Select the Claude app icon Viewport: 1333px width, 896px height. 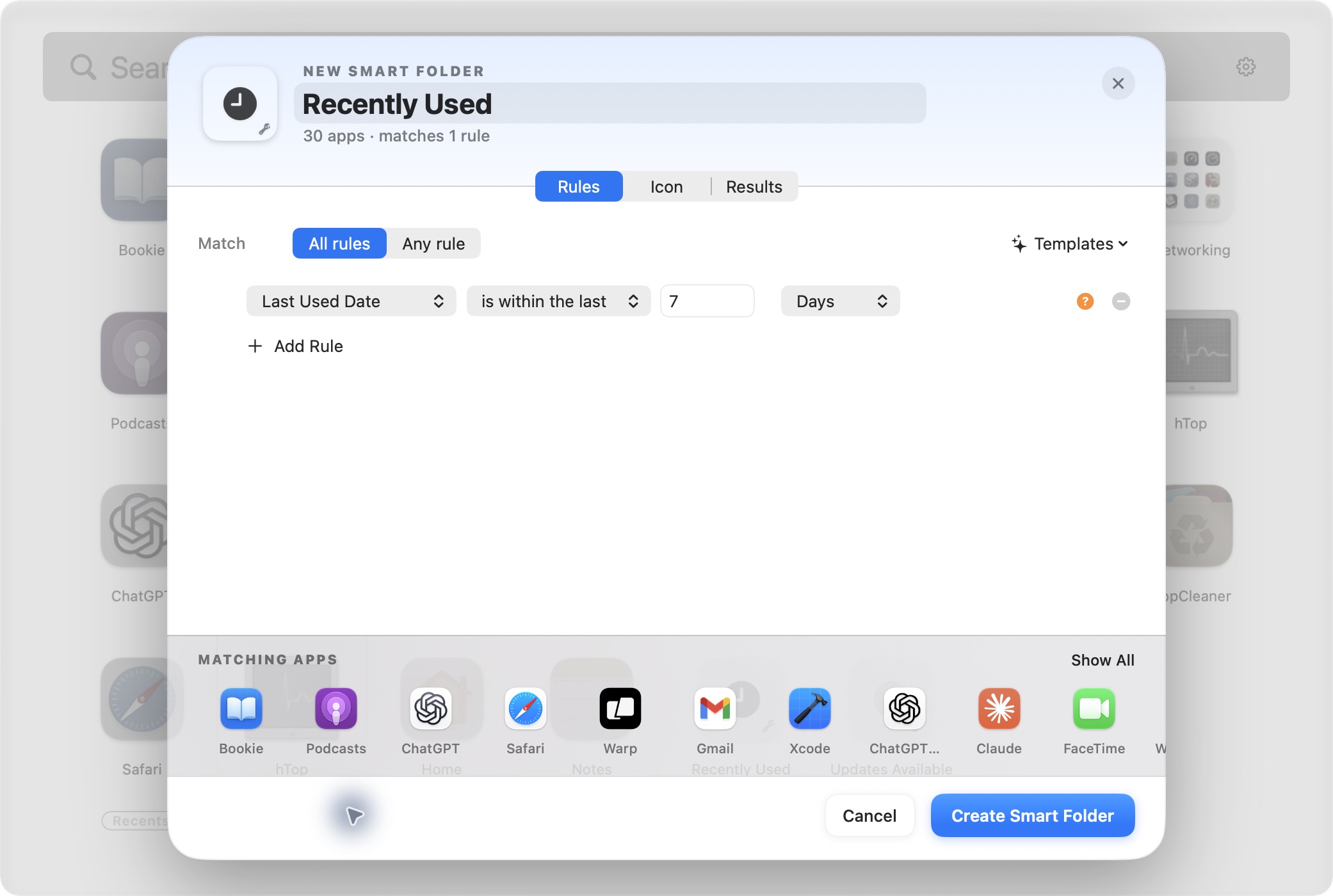coord(999,708)
